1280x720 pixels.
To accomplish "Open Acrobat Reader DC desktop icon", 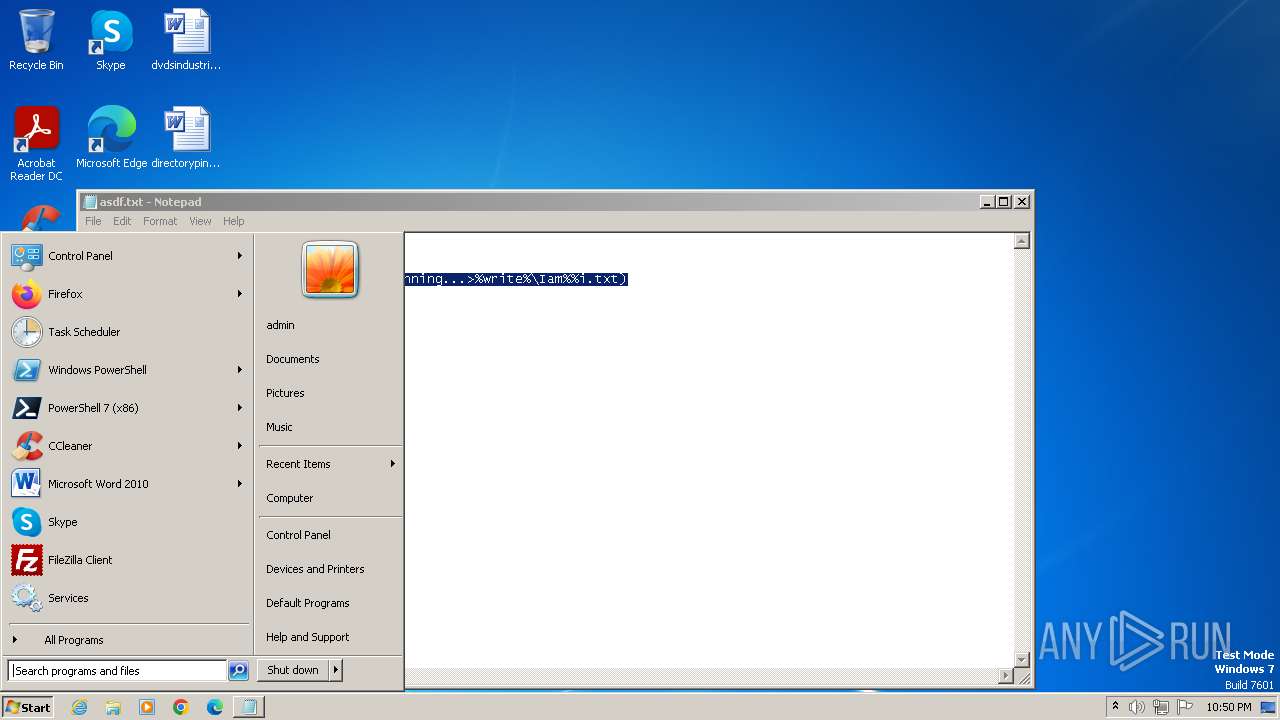I will pyautogui.click(x=36, y=143).
